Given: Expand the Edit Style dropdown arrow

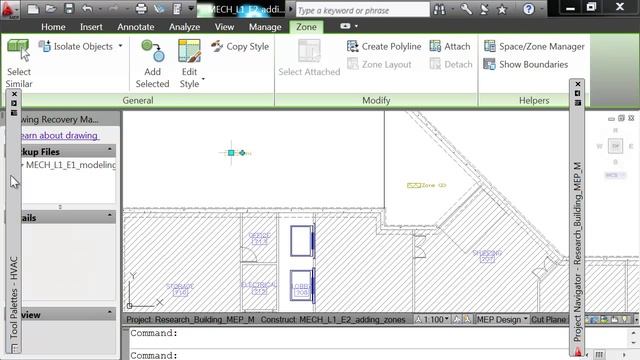Looking at the screenshot, I should [203, 79].
